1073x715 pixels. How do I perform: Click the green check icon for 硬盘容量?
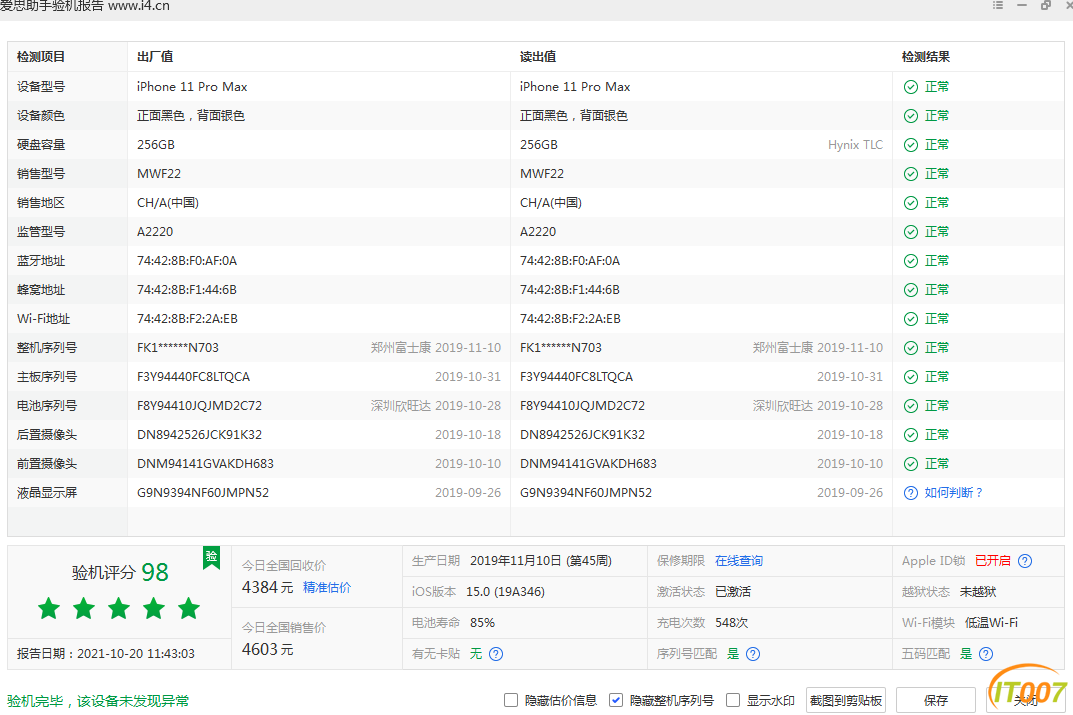[911, 145]
